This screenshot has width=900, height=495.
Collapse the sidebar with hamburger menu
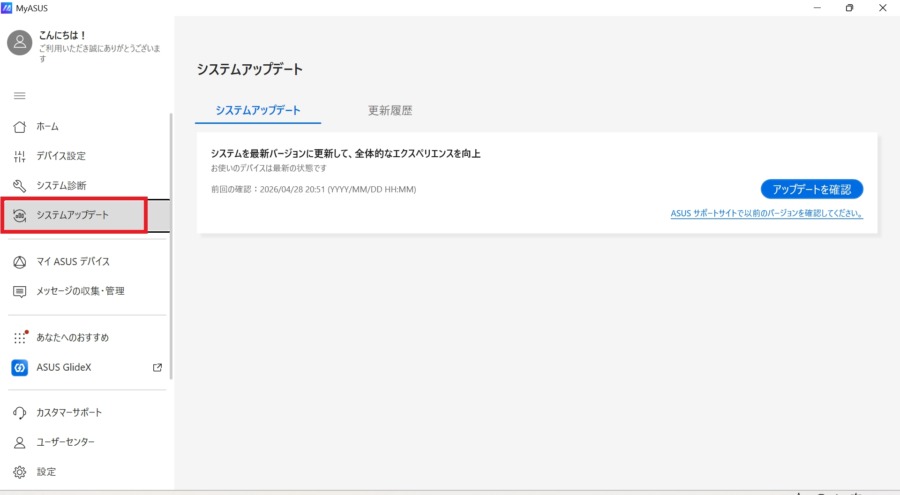pyautogui.click(x=19, y=96)
